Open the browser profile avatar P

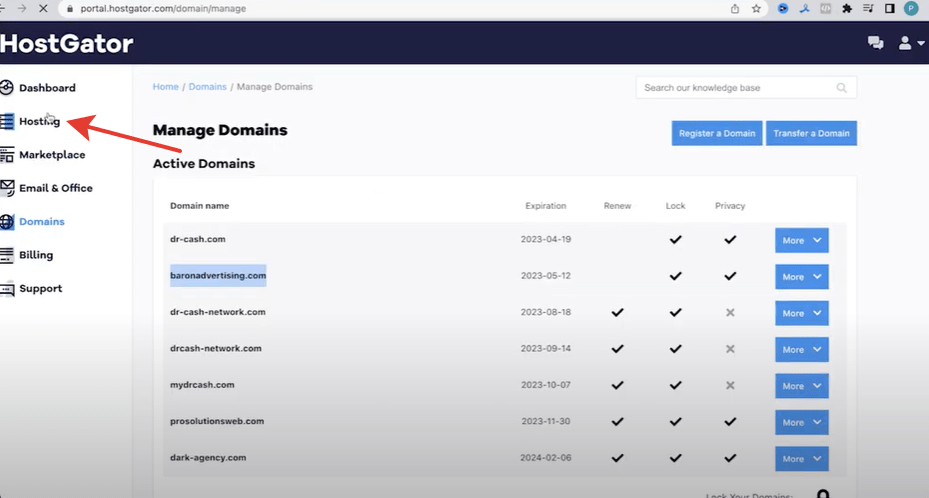pos(911,8)
